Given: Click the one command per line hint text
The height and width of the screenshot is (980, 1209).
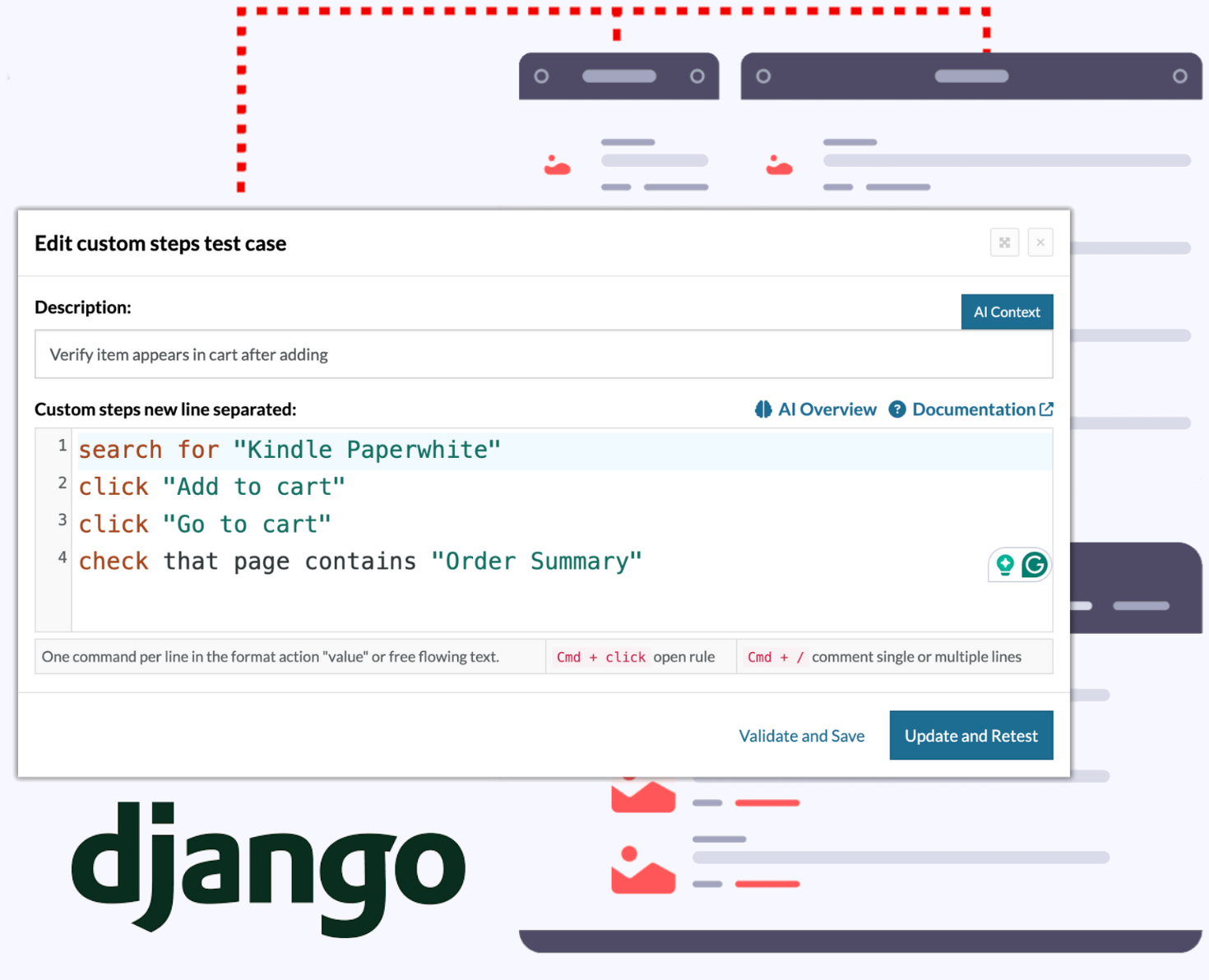Looking at the screenshot, I should point(271,657).
